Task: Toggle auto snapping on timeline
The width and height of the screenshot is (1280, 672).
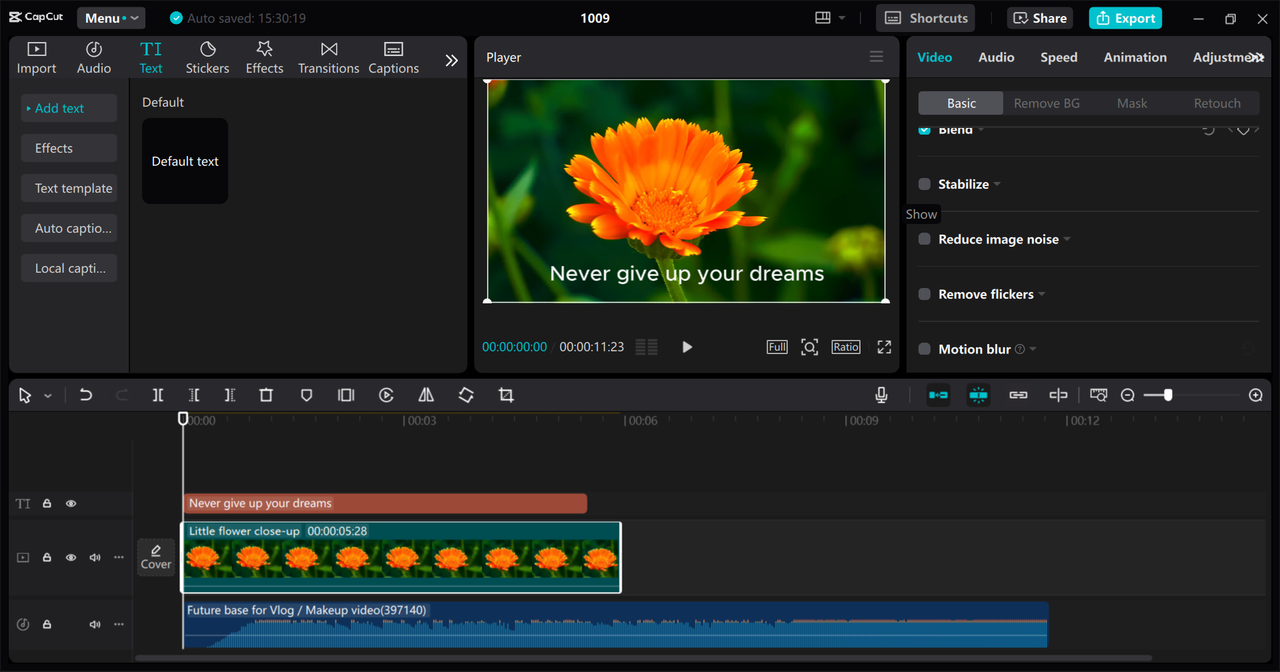Action: (978, 395)
